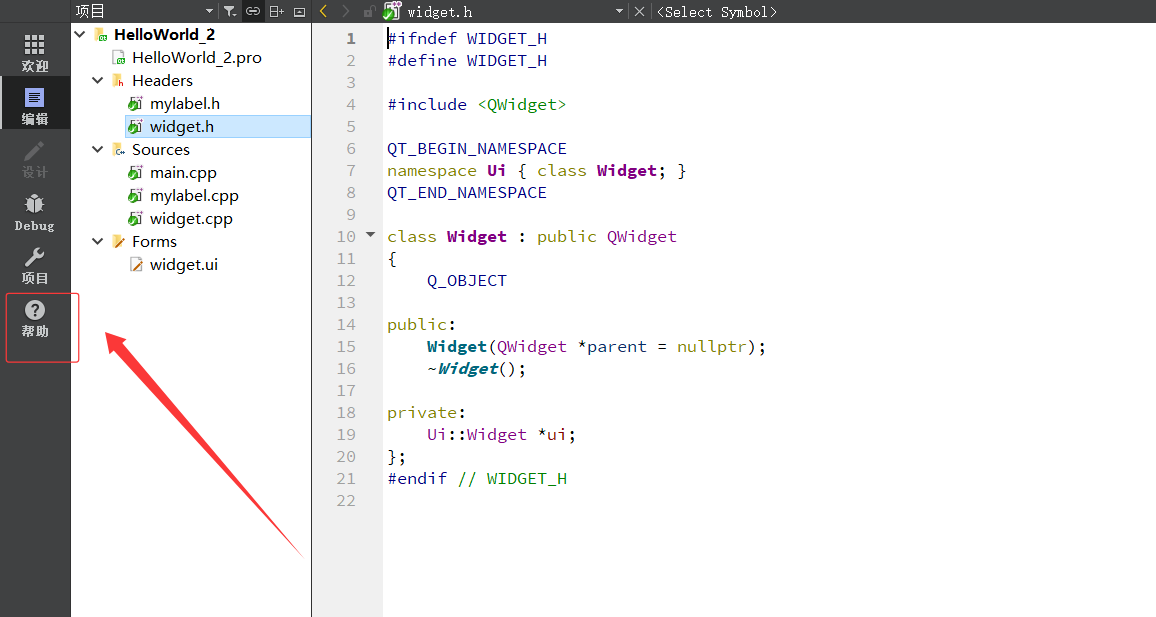1156x617 pixels.
Task: Click the #endif // WIDGET_H line
Action: click(x=477, y=478)
